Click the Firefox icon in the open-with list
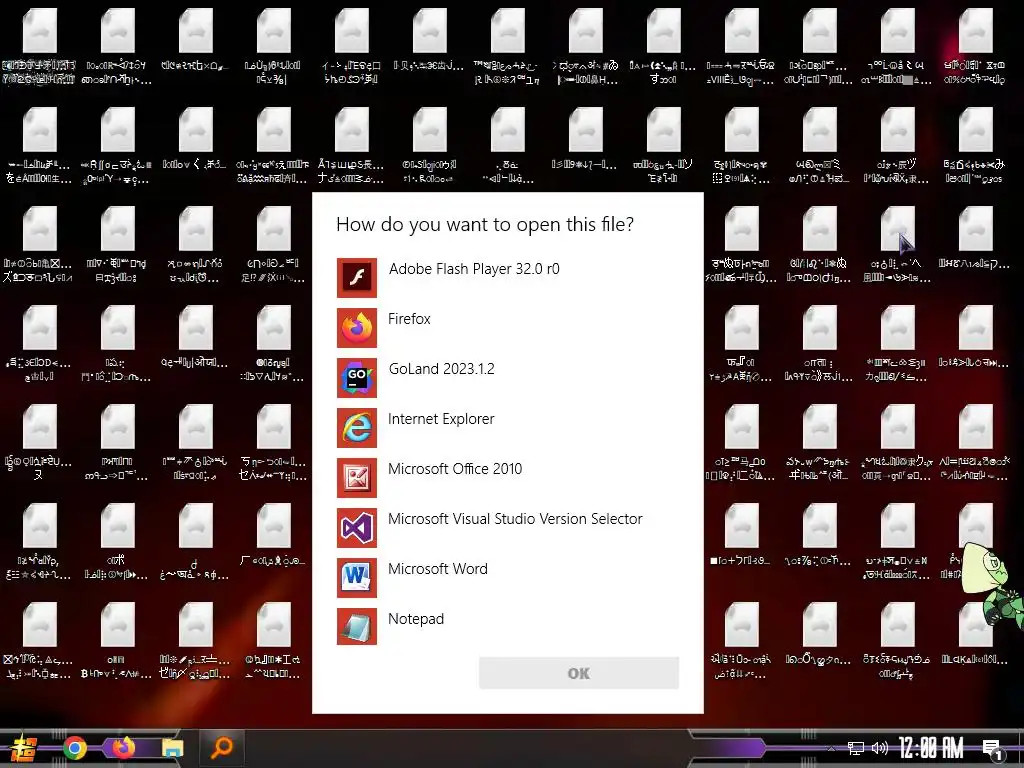The width and height of the screenshot is (1024, 768). click(x=357, y=328)
